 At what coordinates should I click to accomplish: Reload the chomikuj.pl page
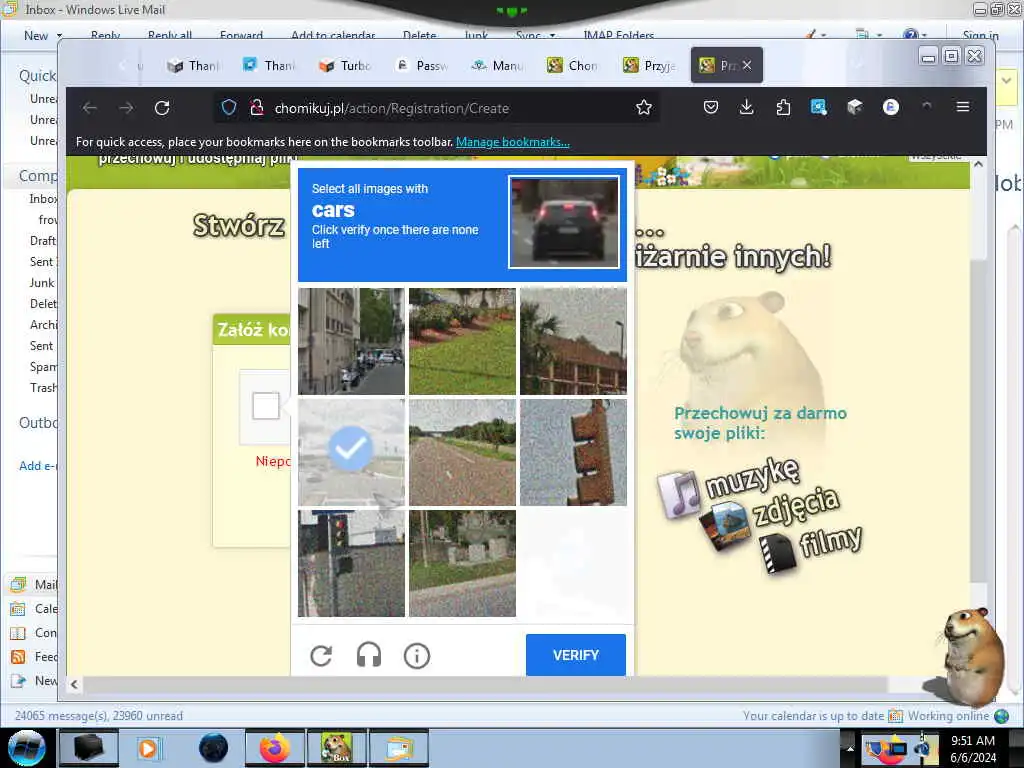[x=162, y=108]
